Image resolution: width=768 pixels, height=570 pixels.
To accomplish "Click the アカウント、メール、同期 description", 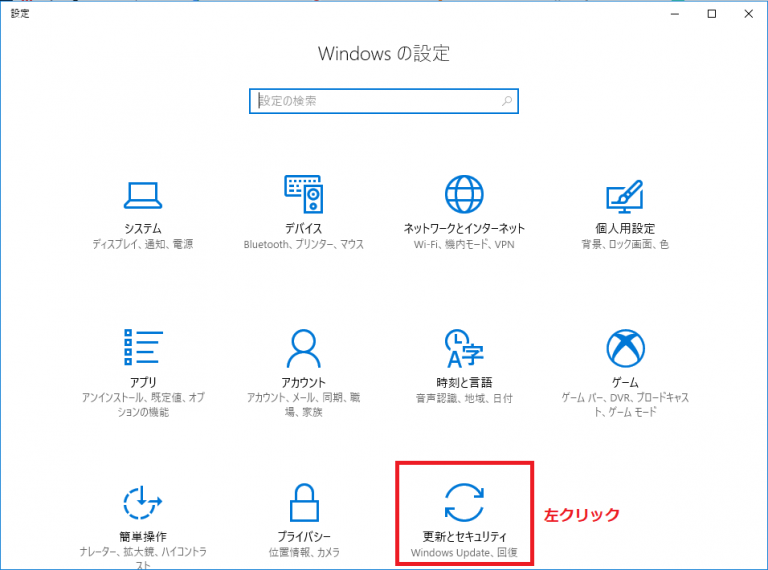I will [304, 404].
